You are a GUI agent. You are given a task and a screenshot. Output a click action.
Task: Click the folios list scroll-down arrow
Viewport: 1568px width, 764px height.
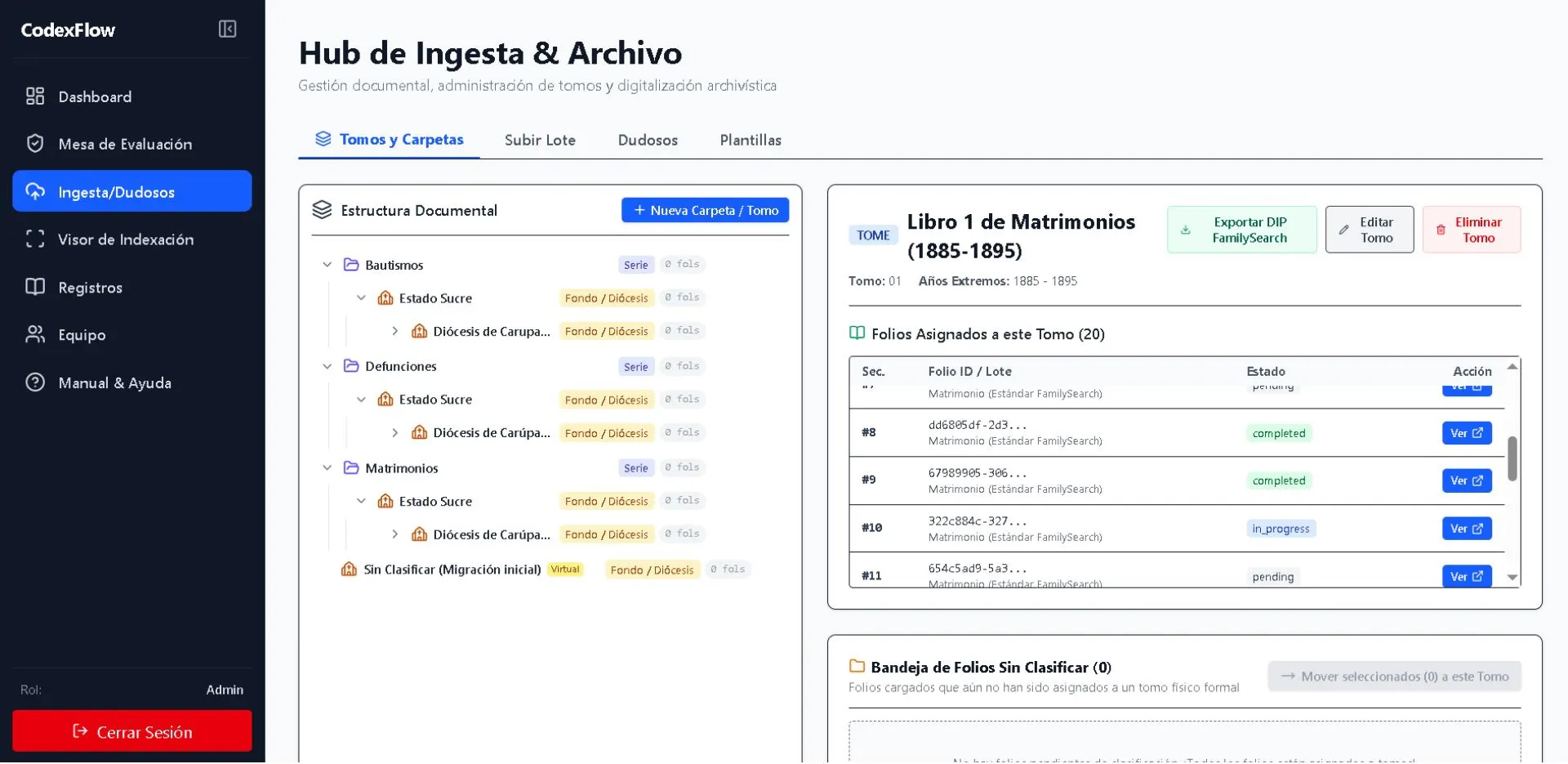click(x=1512, y=578)
